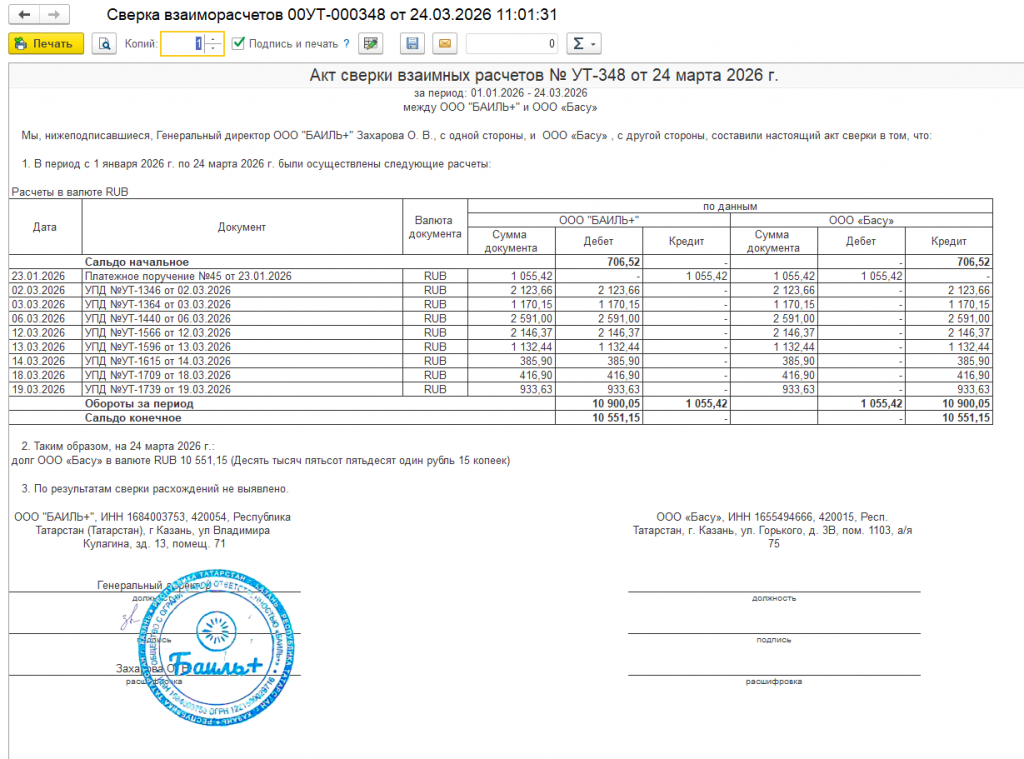Select cell 'УПД №УТ-1596 от 13.03.2026'
1024x759 pixels.
coord(242,347)
